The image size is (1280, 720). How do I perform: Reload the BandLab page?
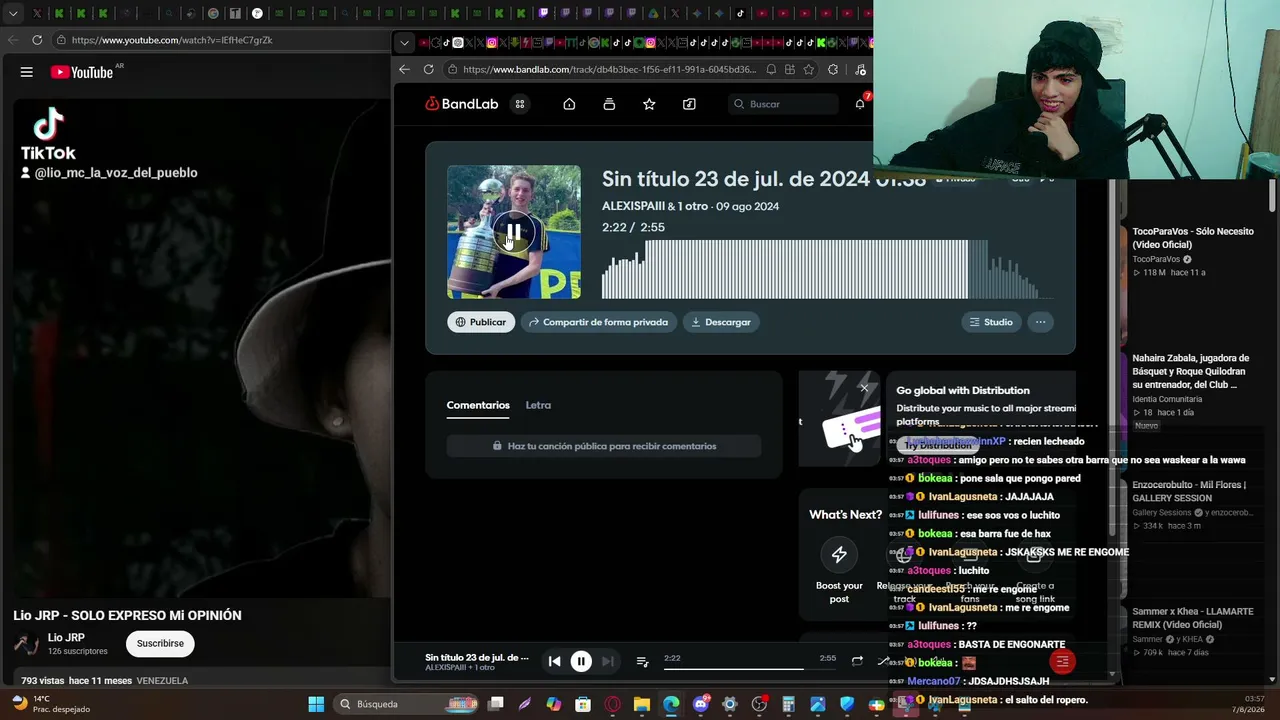coord(429,69)
